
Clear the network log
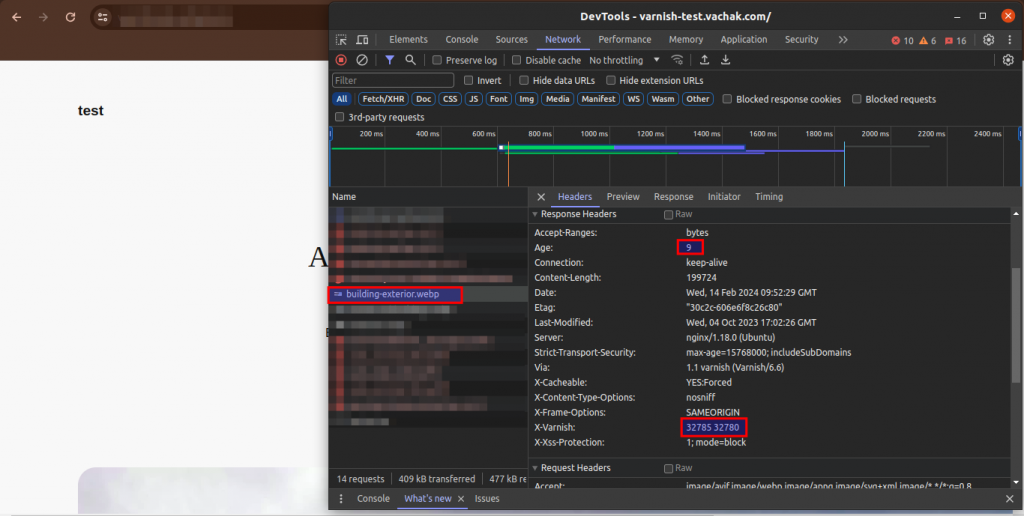pos(362,60)
